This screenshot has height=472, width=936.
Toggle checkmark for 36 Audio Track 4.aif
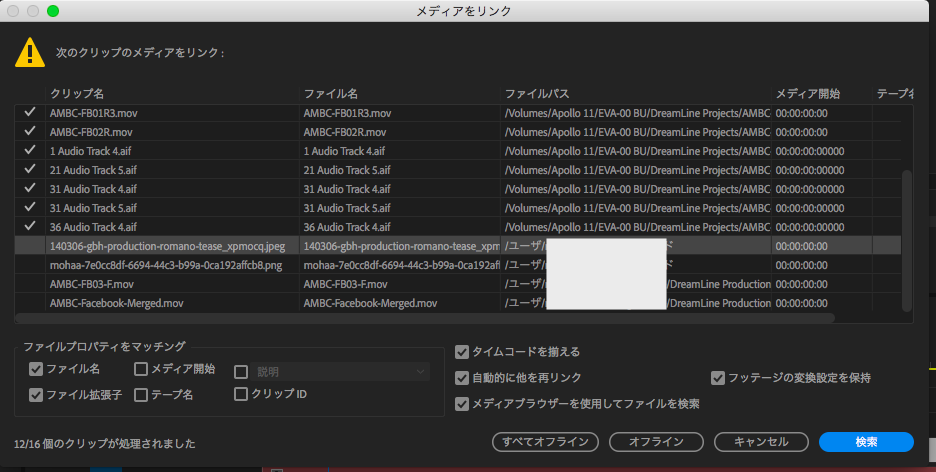point(30,227)
